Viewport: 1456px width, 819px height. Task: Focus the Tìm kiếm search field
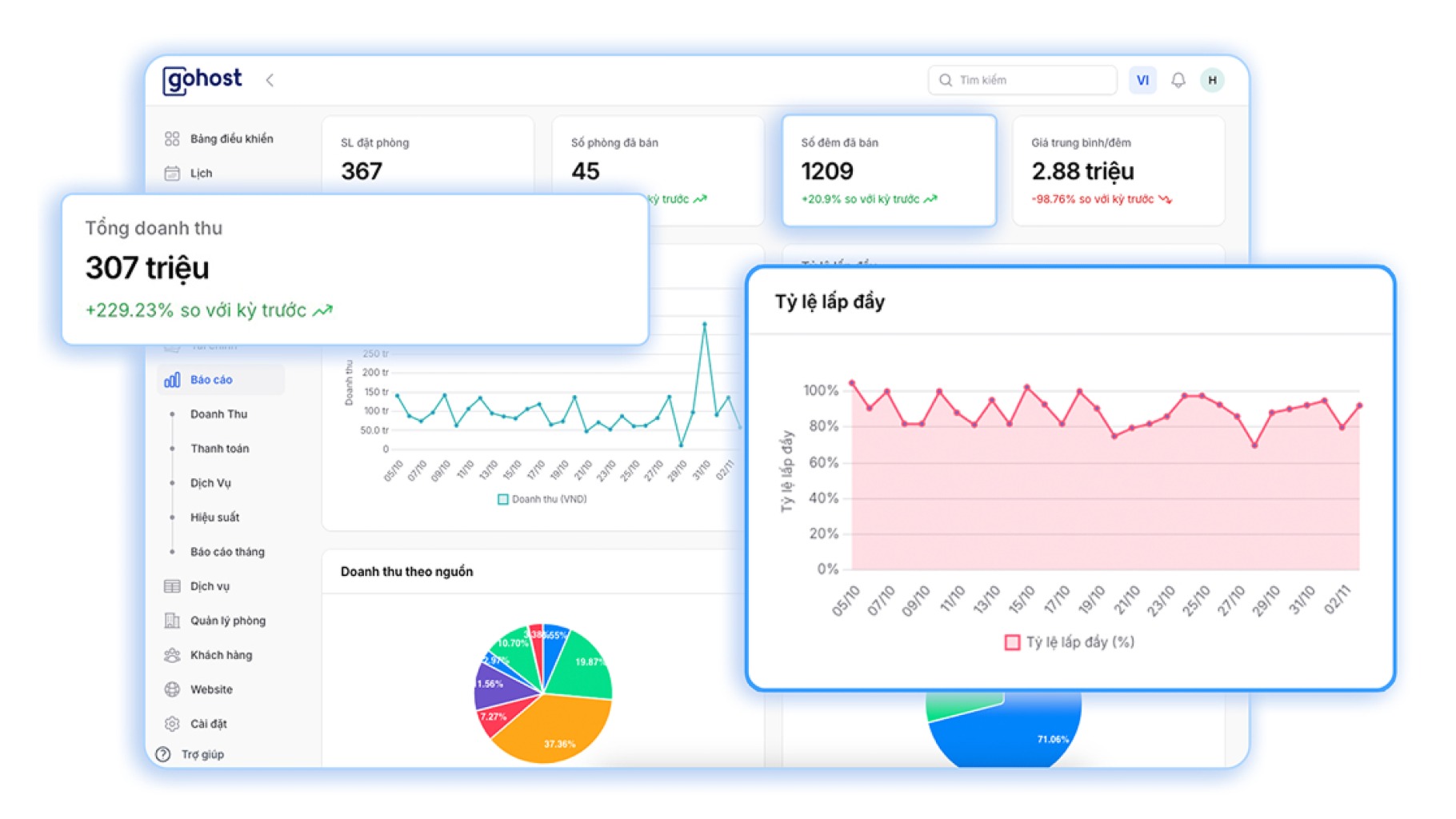pyautogui.click(x=1022, y=80)
